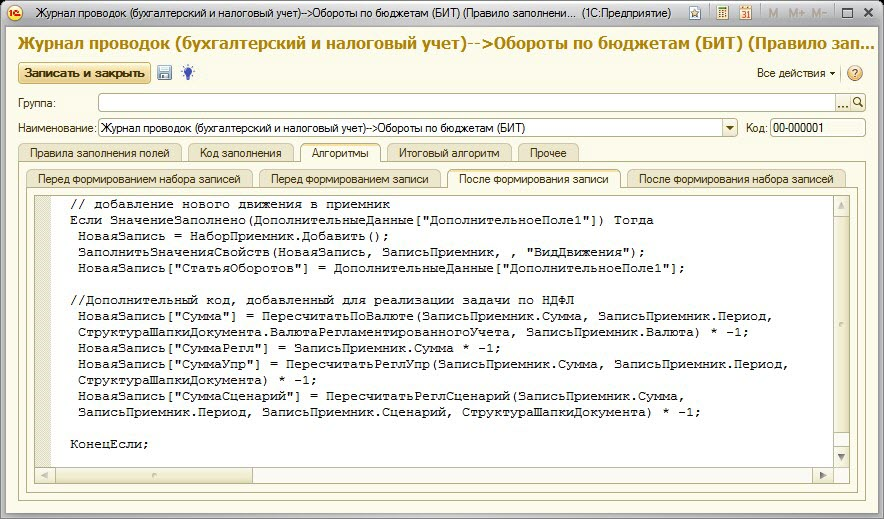Click the blue lightbulb icon

187,73
